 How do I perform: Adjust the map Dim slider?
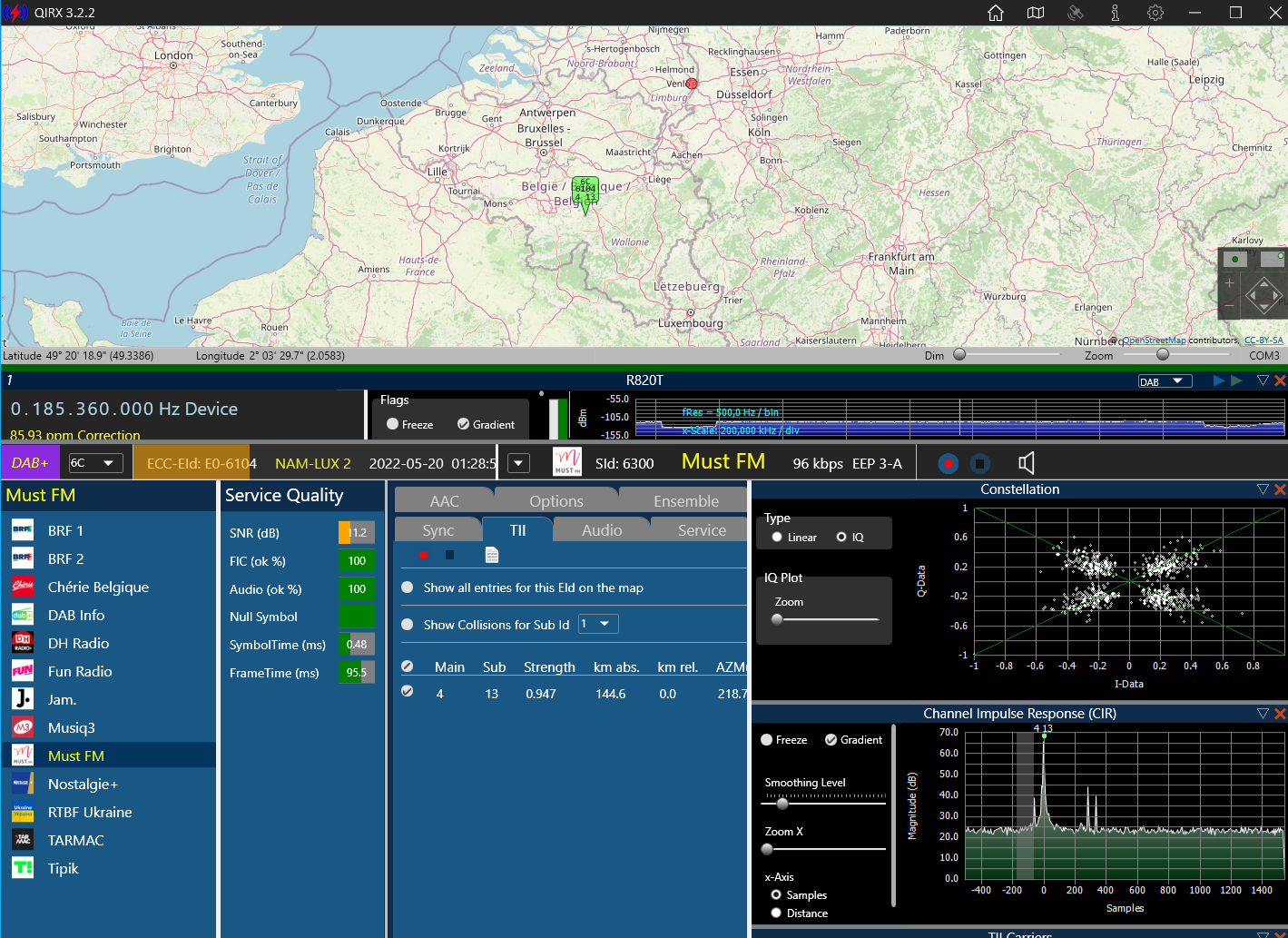point(959,355)
